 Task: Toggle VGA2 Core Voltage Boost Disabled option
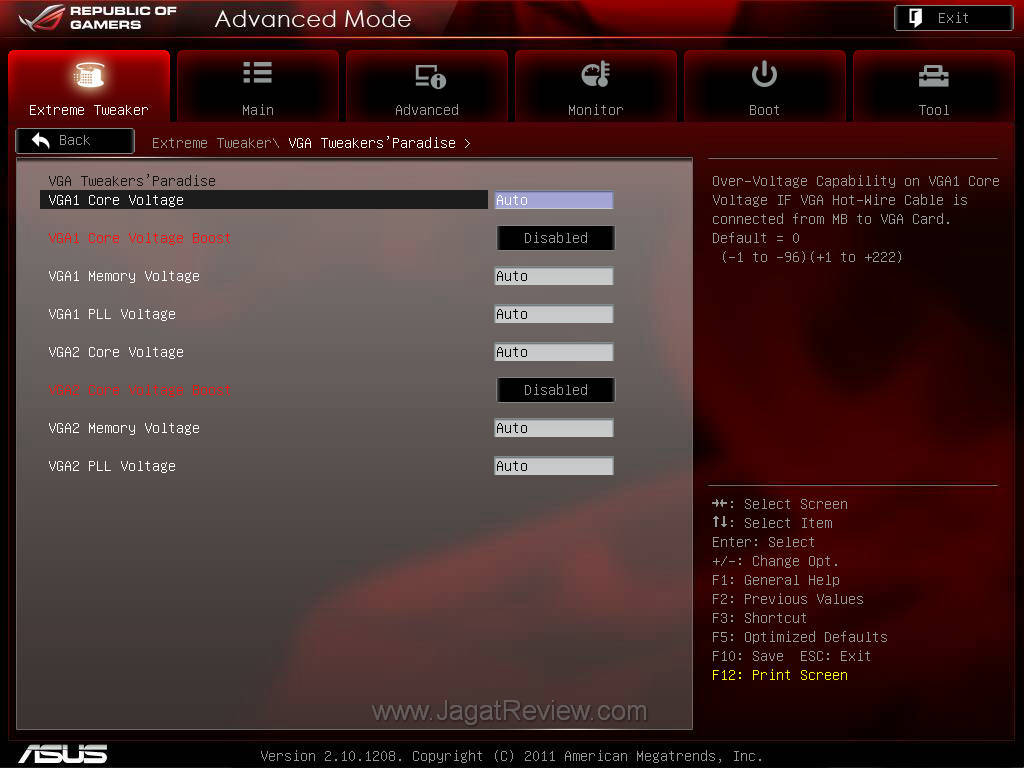click(555, 390)
